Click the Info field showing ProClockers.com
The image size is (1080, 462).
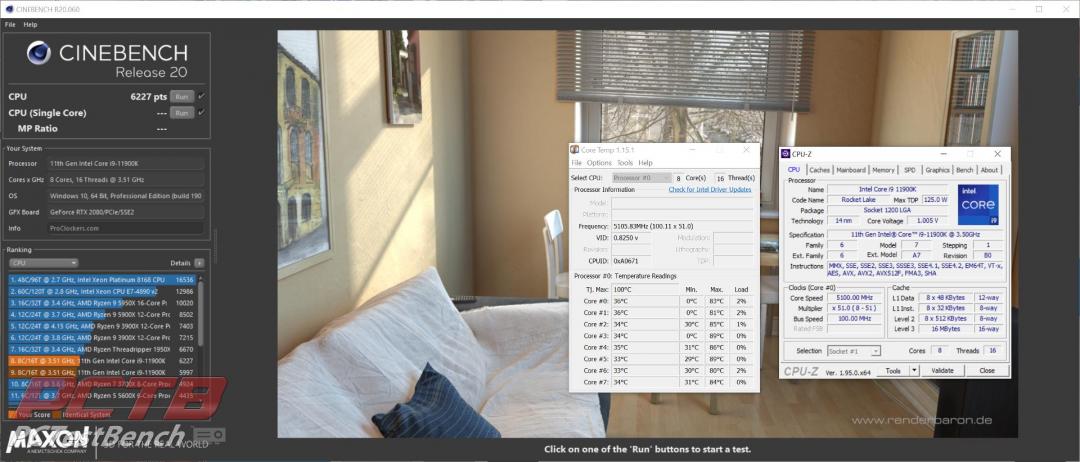126,228
